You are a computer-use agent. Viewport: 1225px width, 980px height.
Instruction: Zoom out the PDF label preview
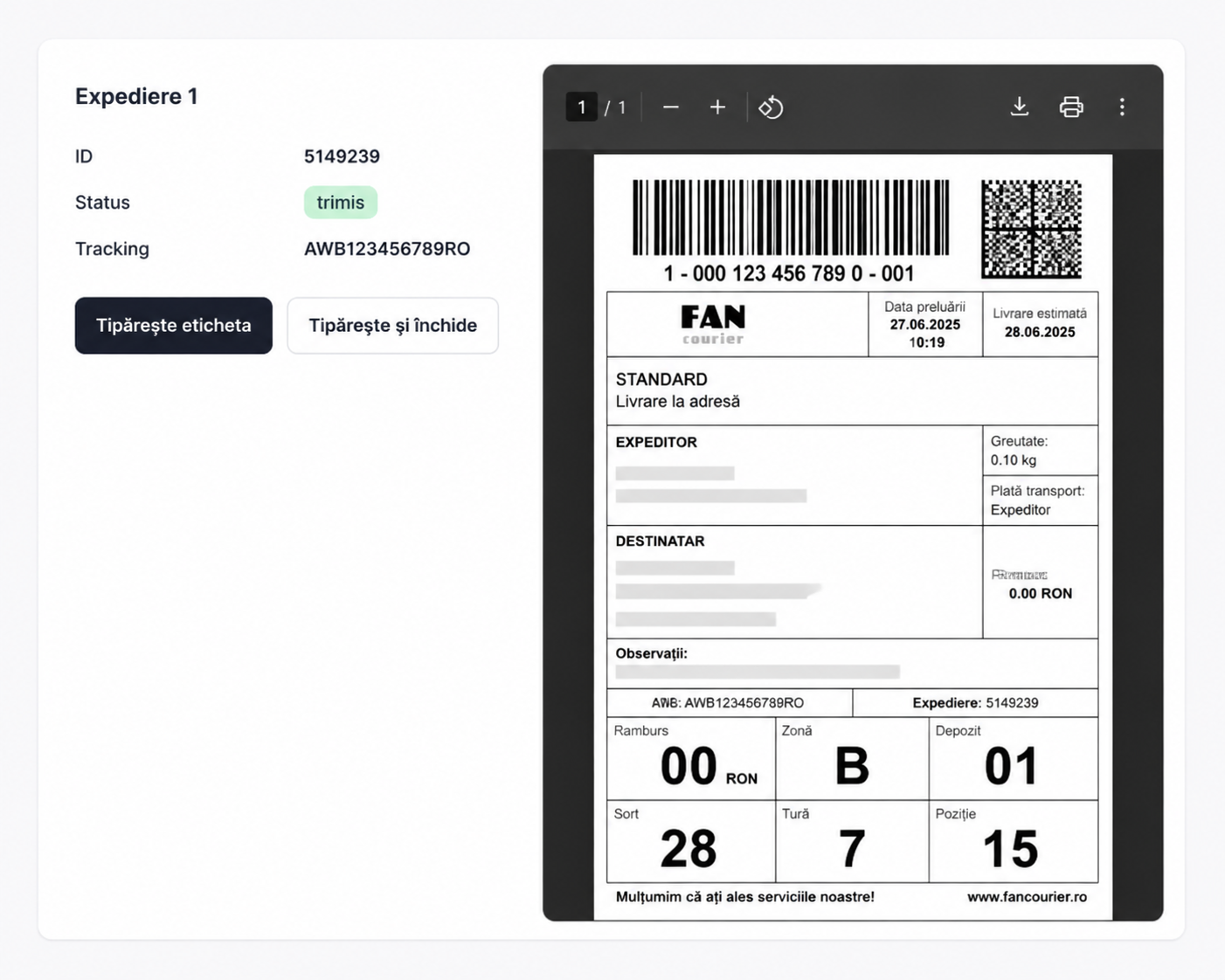point(671,107)
